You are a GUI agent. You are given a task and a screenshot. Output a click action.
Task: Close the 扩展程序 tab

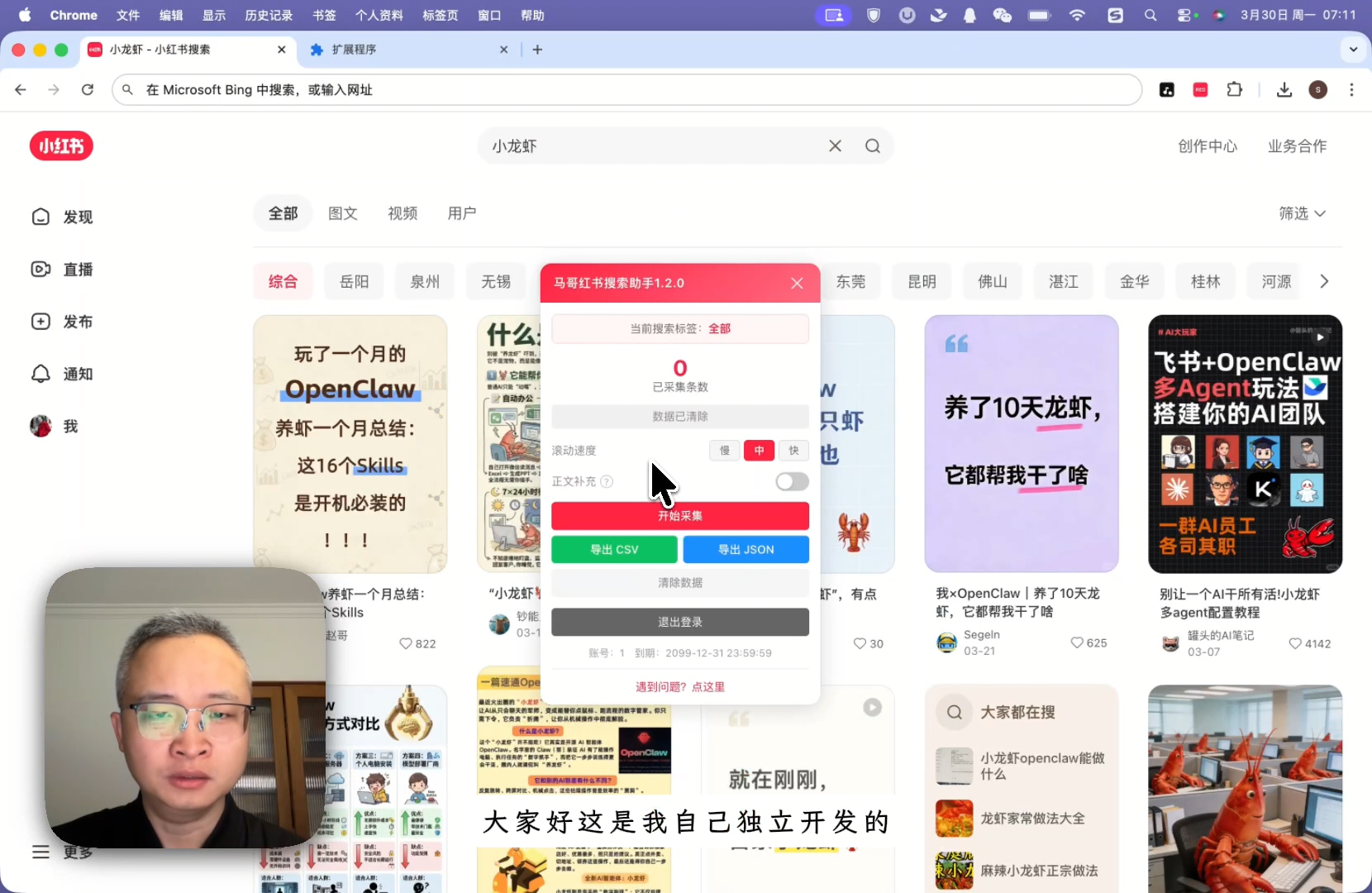click(x=504, y=50)
